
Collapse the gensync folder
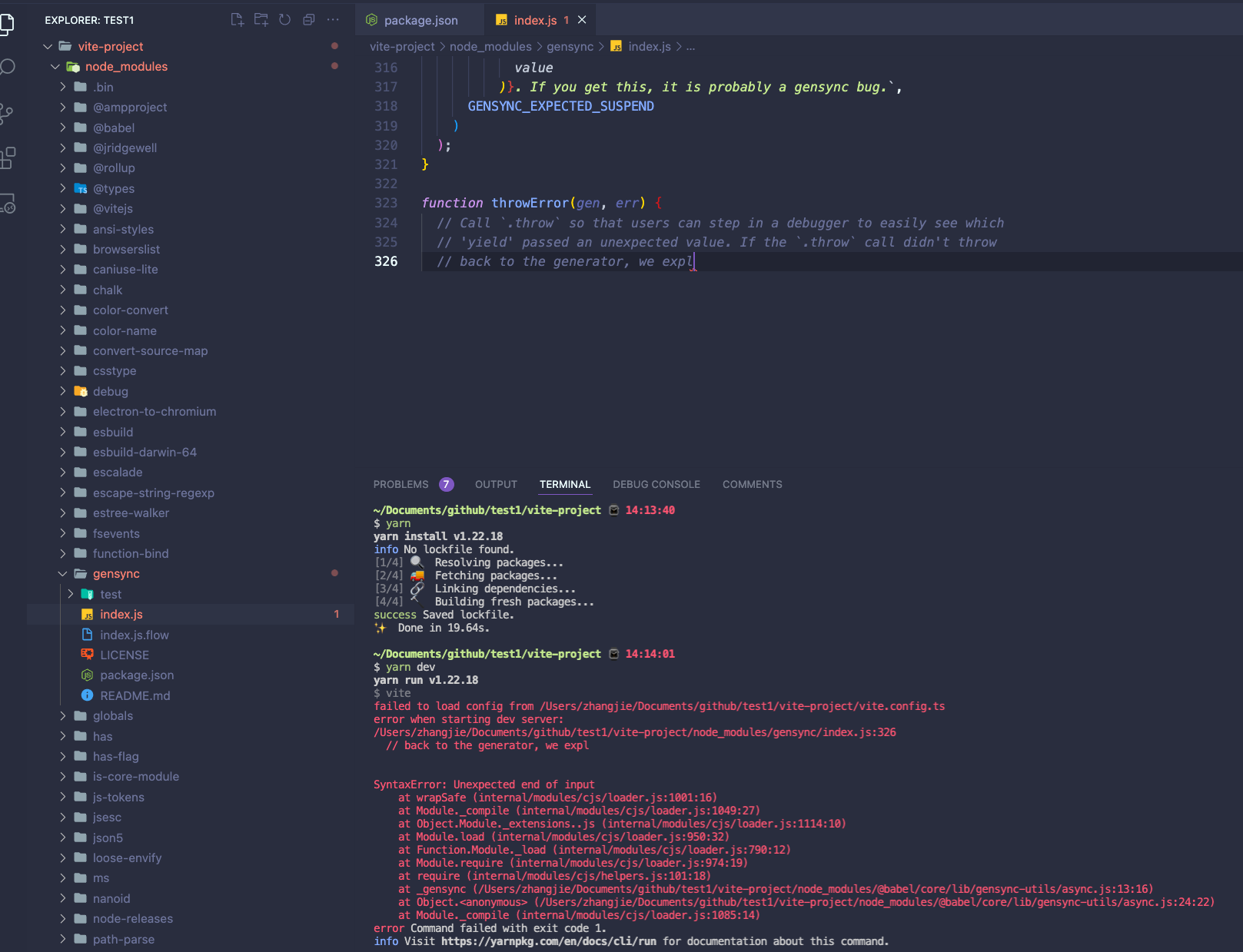(63, 574)
